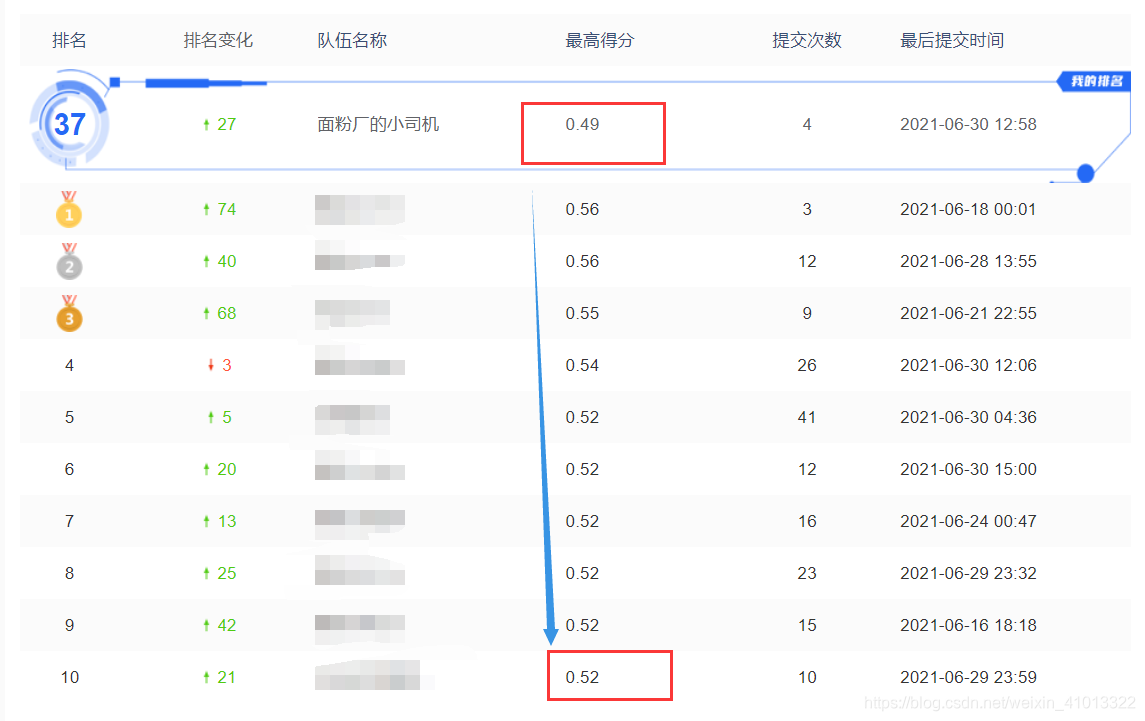Click submission count 41

[807, 417]
